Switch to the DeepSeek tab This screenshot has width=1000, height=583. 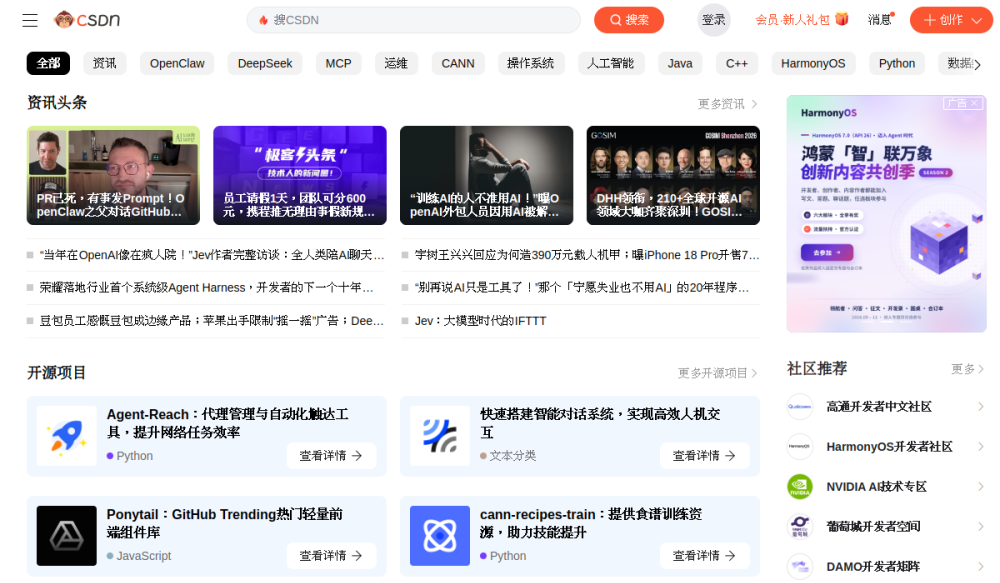tap(265, 63)
